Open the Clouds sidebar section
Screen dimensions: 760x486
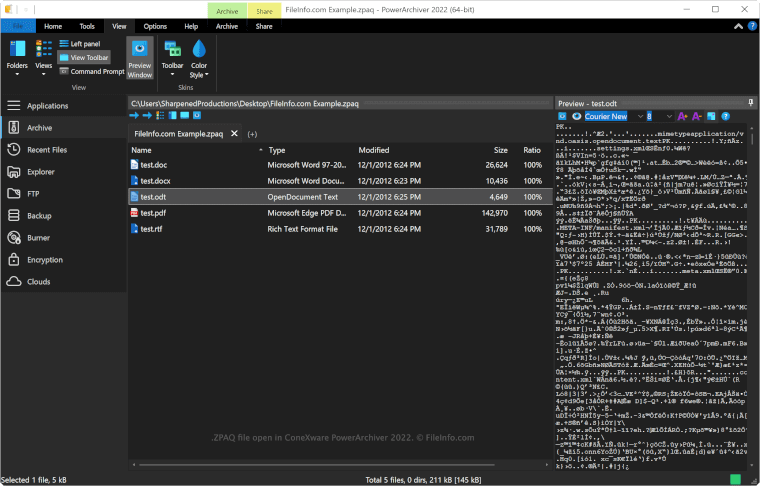38,281
